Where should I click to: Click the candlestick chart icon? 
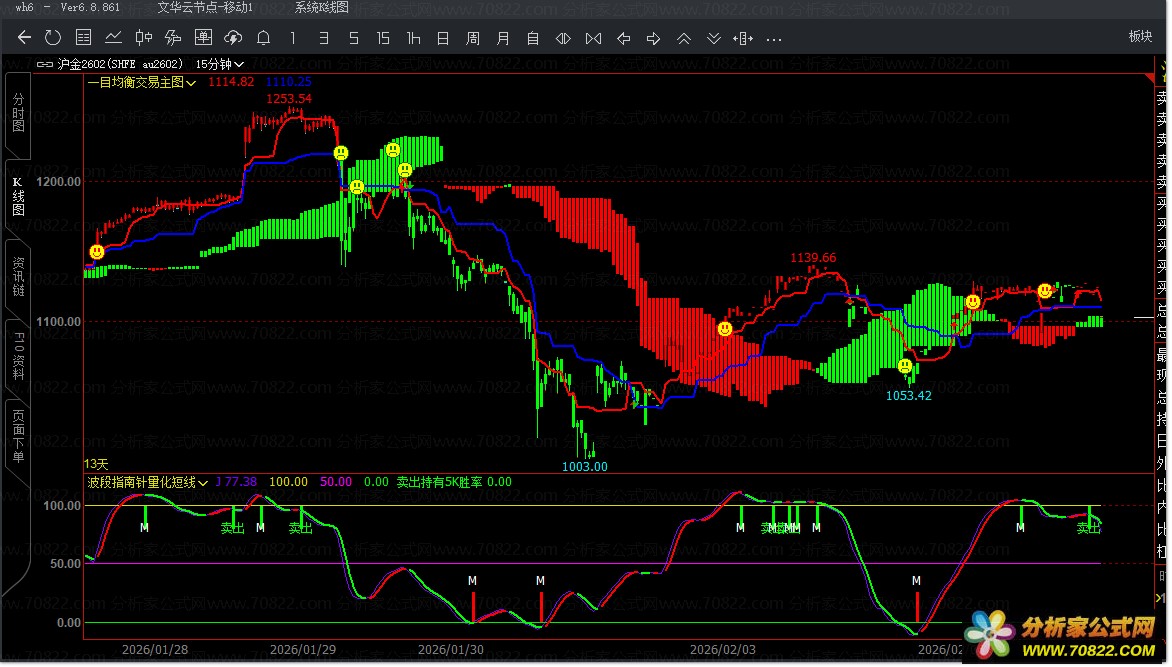[x=143, y=39]
